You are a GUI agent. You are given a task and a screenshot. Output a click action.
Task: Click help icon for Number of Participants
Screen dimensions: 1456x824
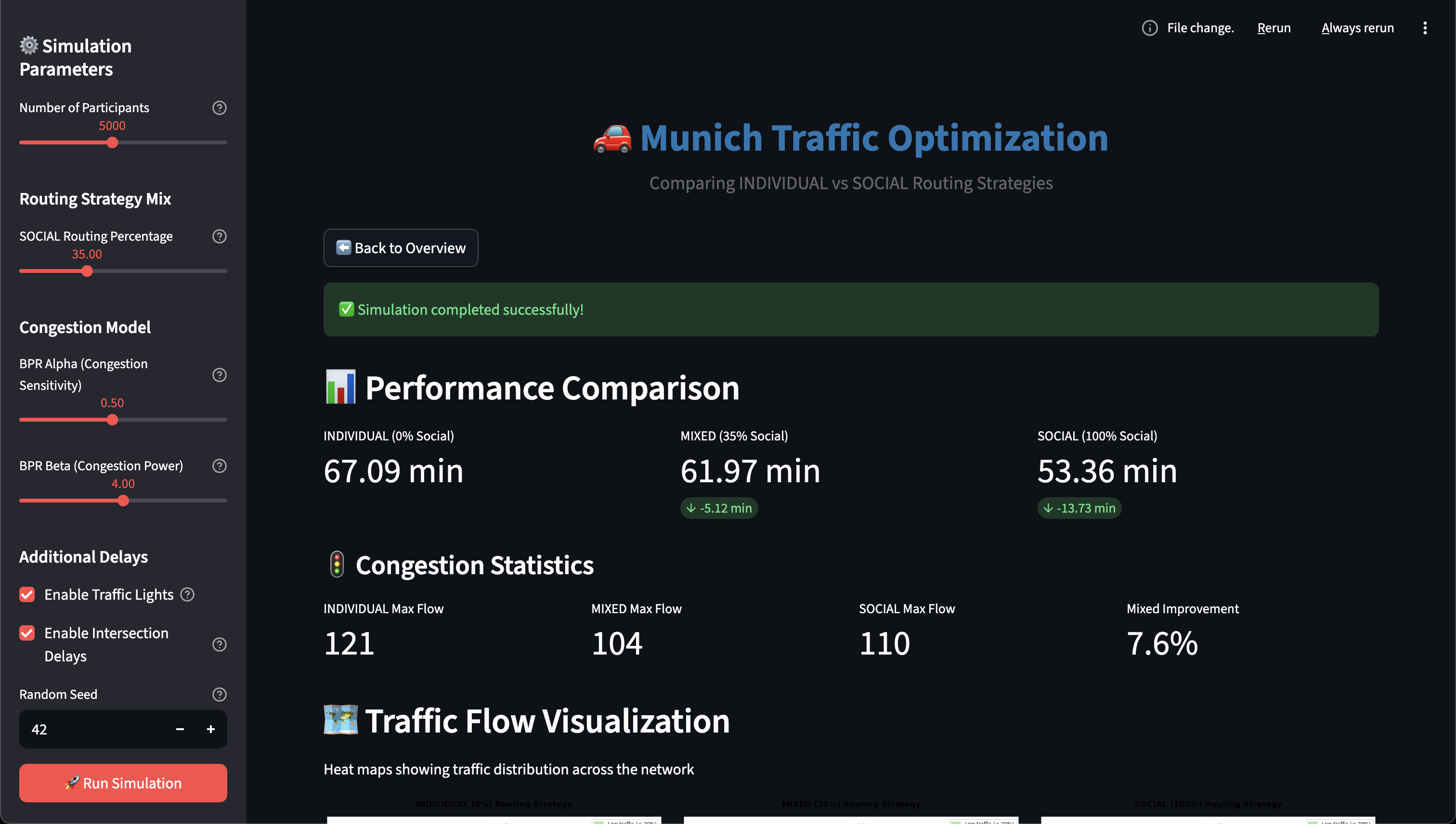tap(219, 107)
